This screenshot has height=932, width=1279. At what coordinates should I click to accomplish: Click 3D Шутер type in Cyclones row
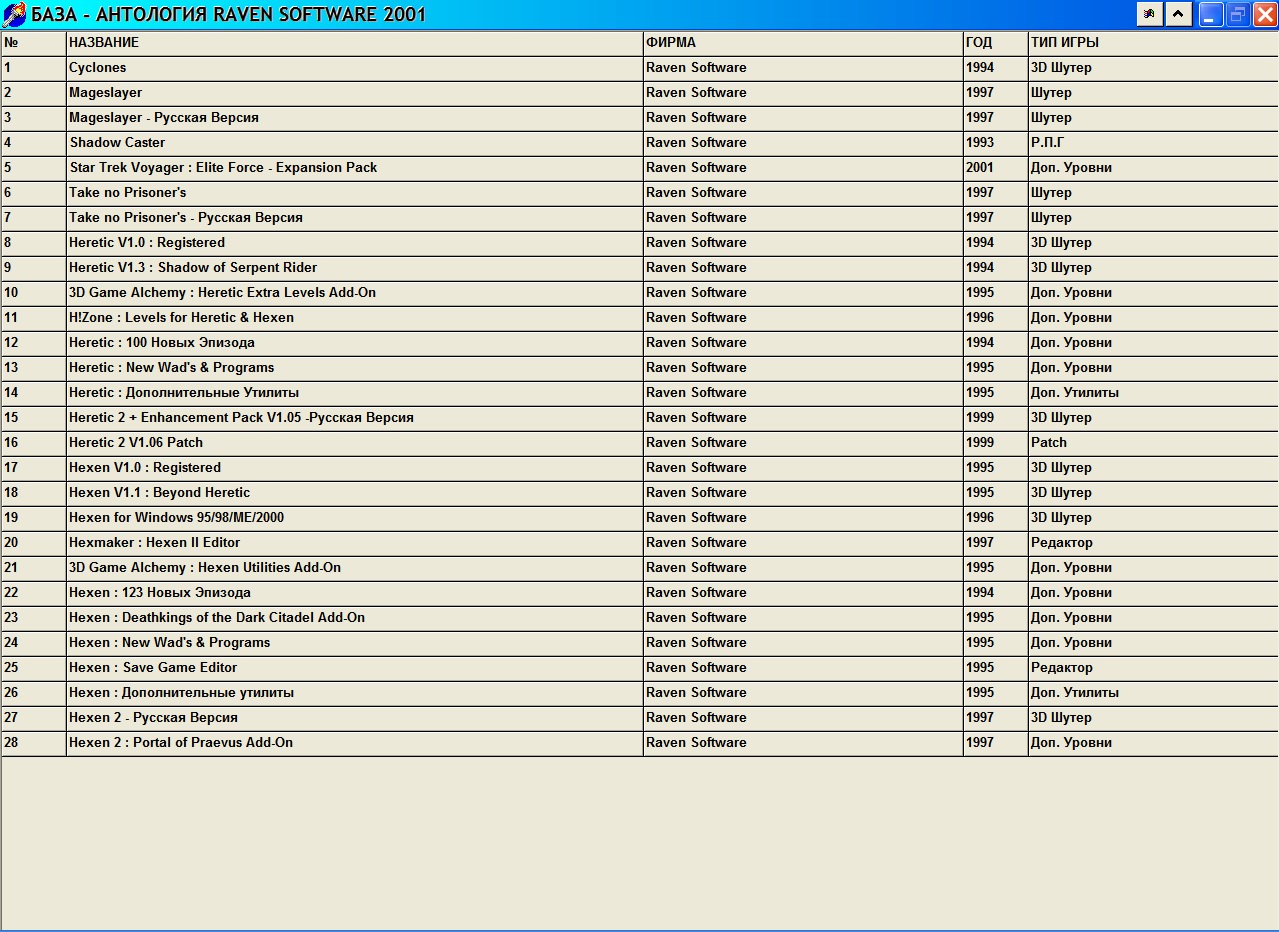pyautogui.click(x=1061, y=68)
